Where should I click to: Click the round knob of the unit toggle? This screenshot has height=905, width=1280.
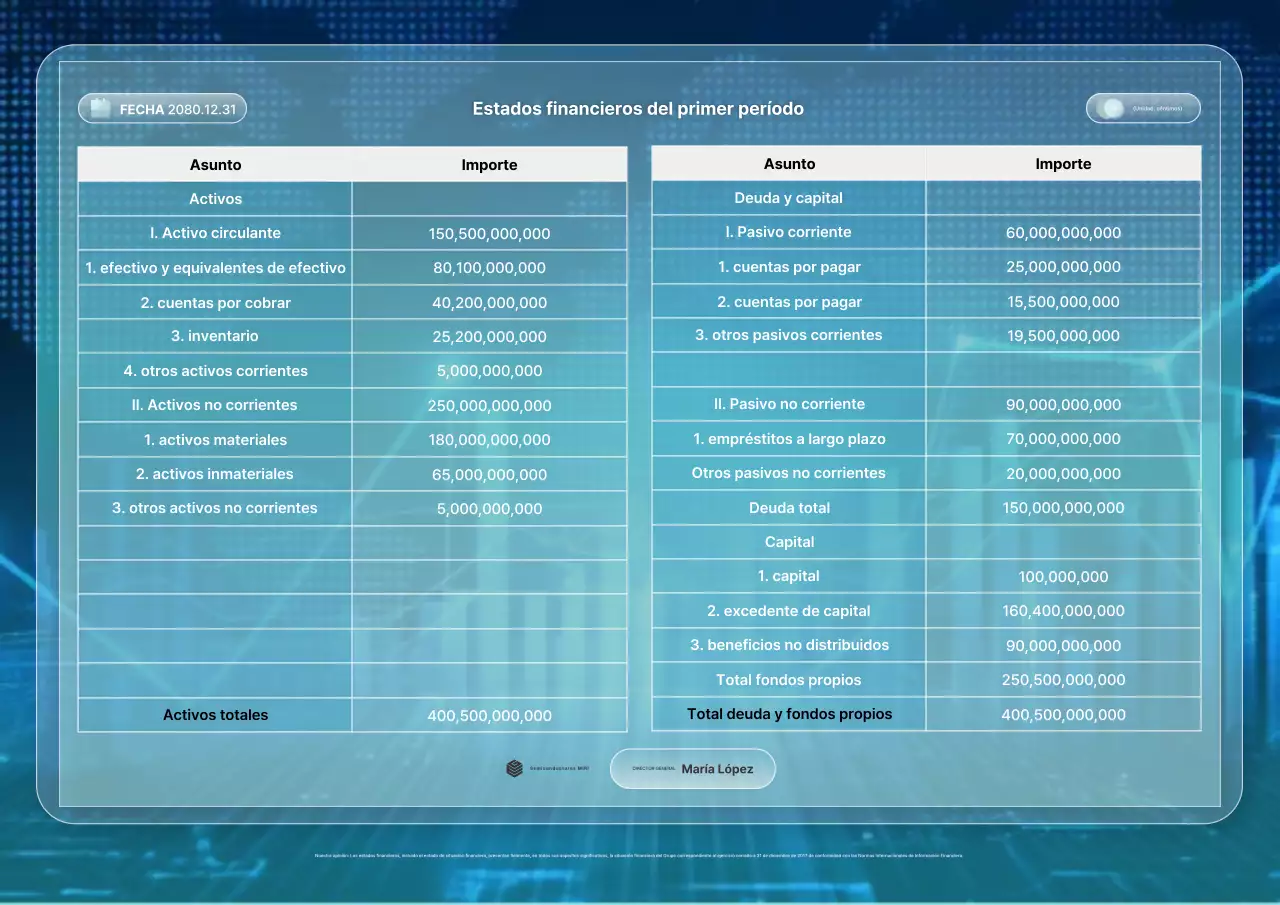[x=1113, y=108]
